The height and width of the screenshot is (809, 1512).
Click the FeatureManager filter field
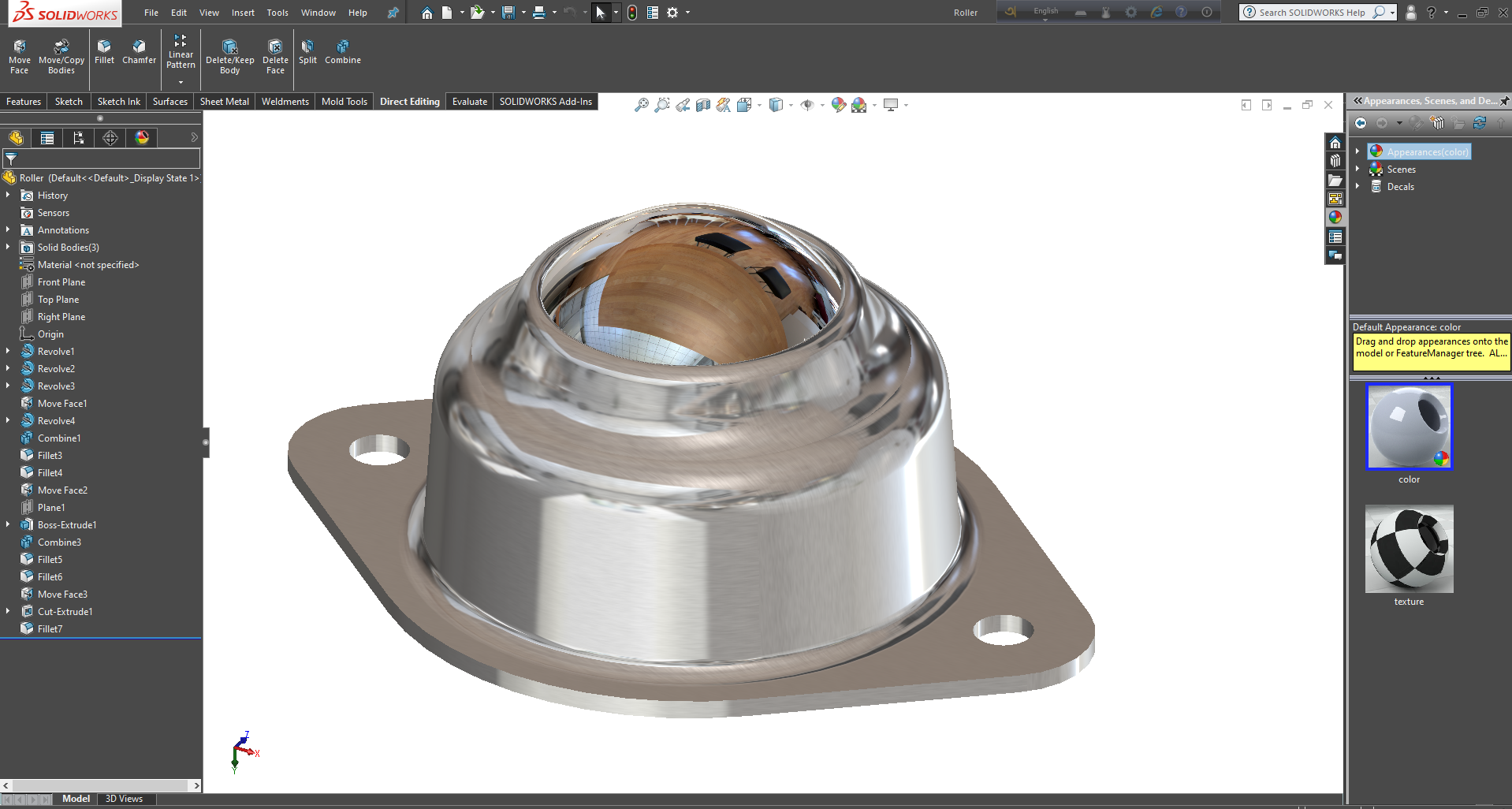tap(102, 158)
